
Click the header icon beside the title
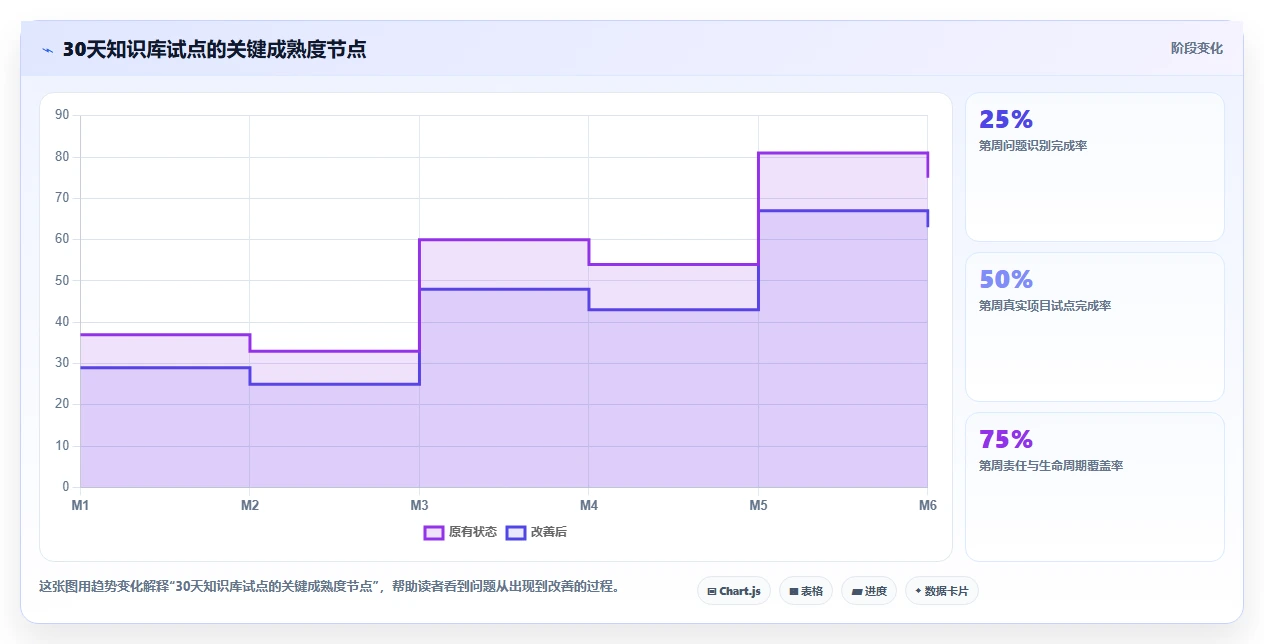(47, 50)
